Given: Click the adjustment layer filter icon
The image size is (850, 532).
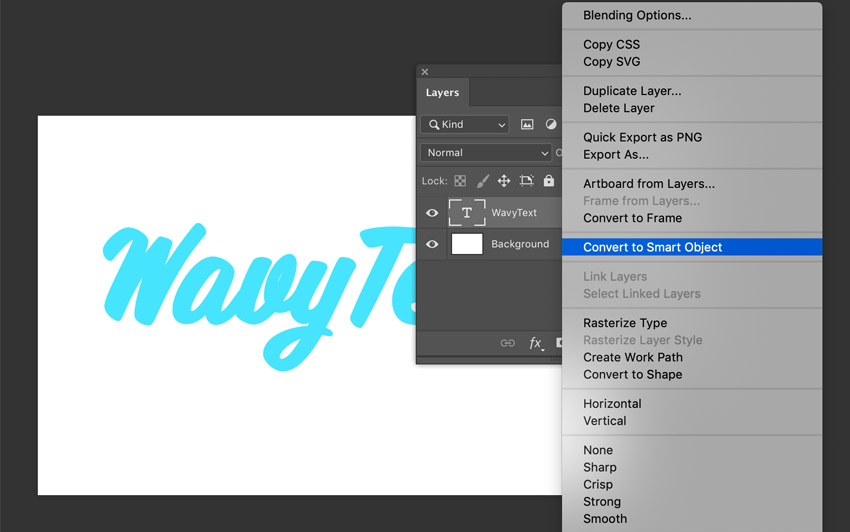Looking at the screenshot, I should pyautogui.click(x=550, y=125).
